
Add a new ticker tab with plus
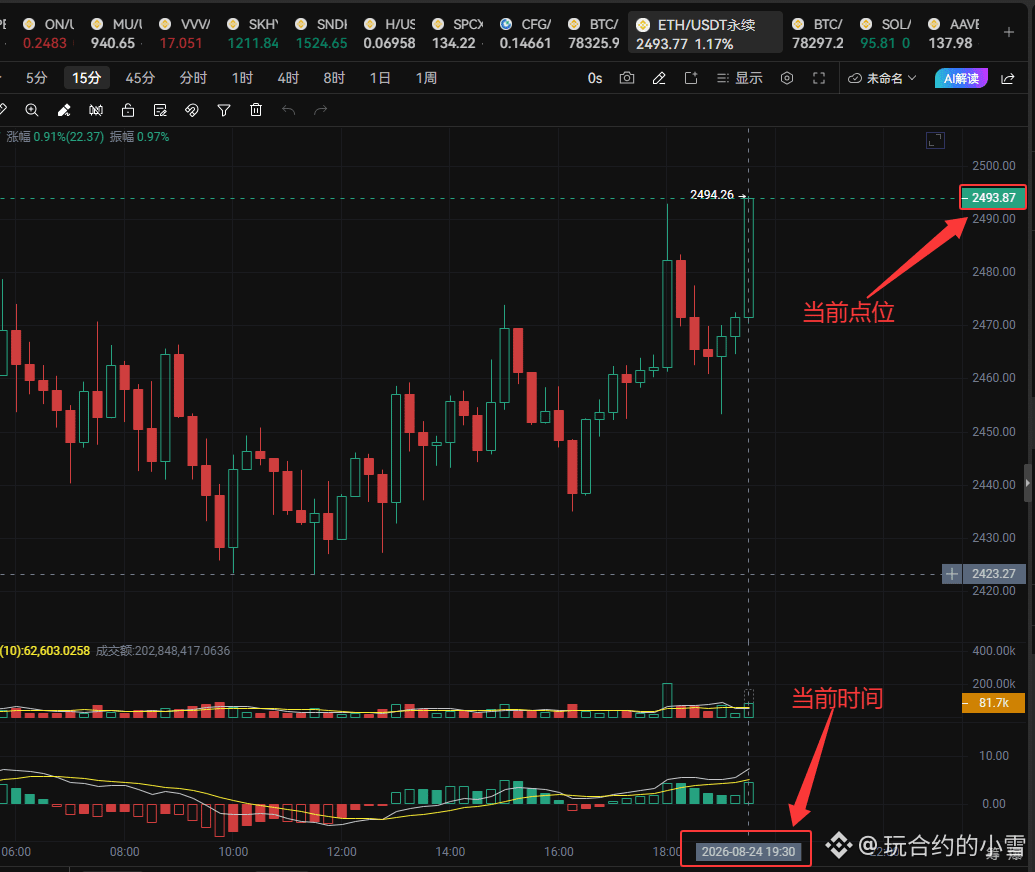tap(1009, 32)
